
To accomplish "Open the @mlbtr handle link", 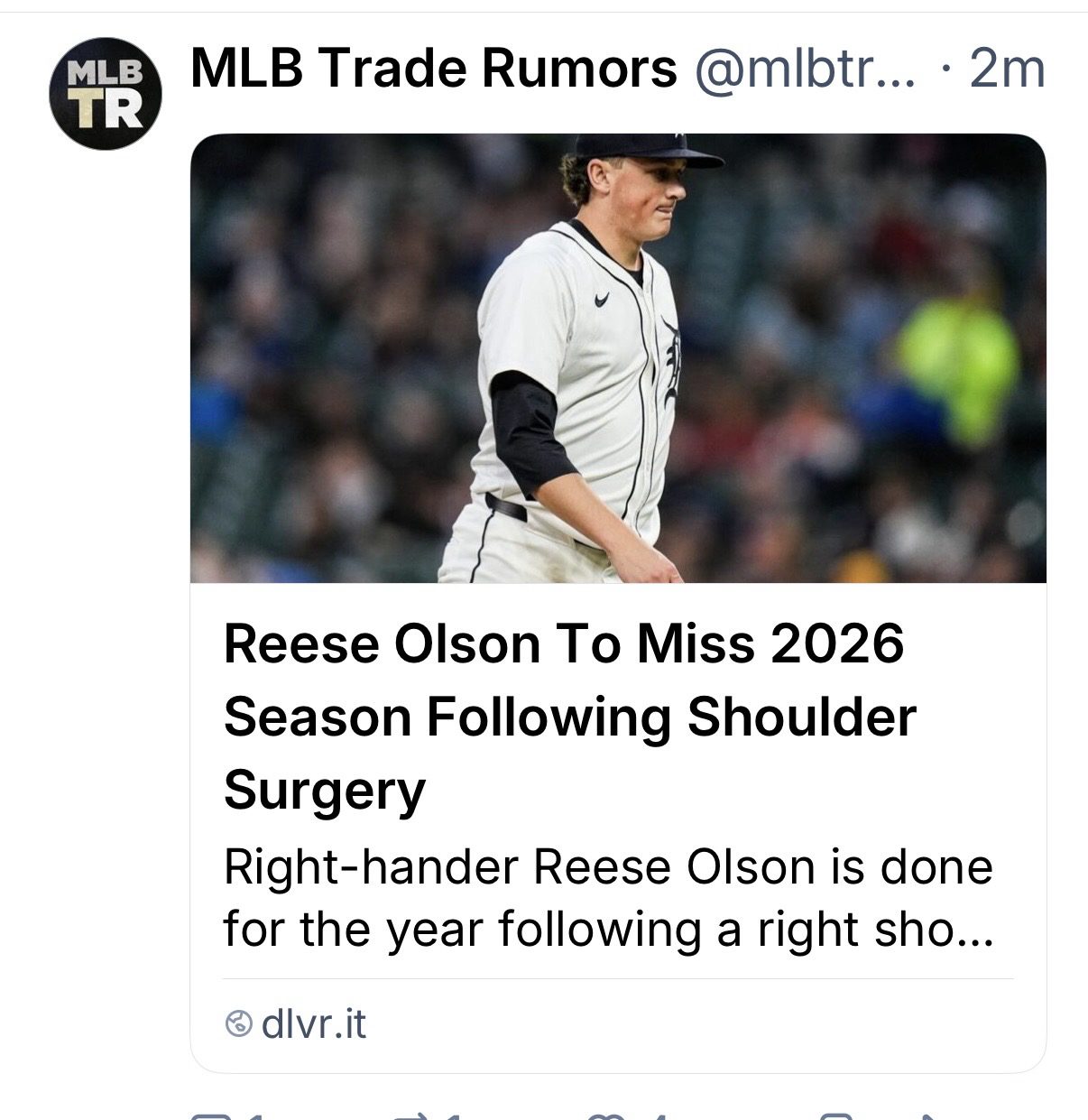I will point(803,68).
